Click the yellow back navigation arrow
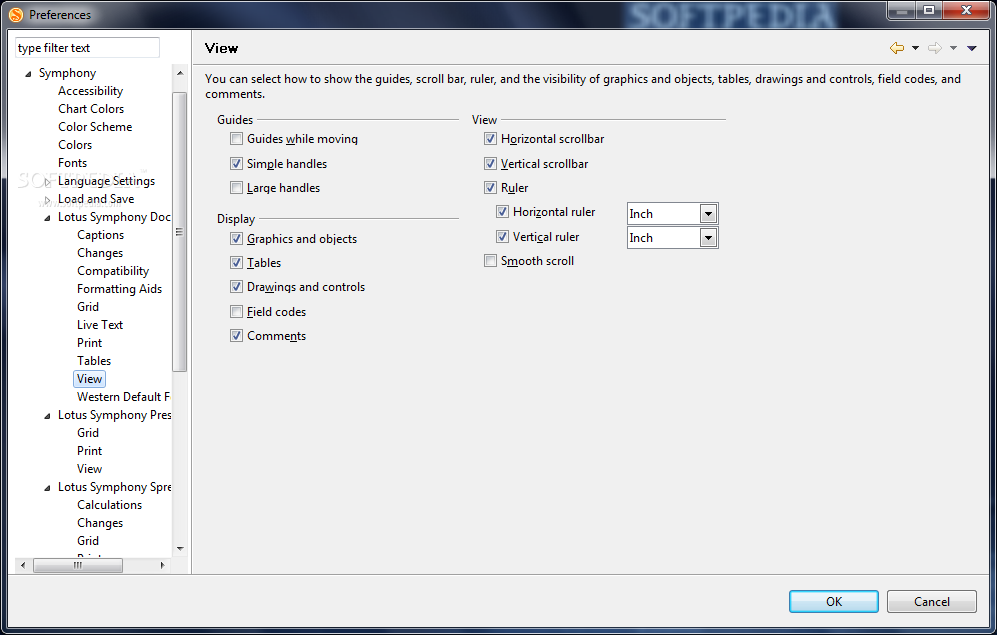 (x=896, y=48)
